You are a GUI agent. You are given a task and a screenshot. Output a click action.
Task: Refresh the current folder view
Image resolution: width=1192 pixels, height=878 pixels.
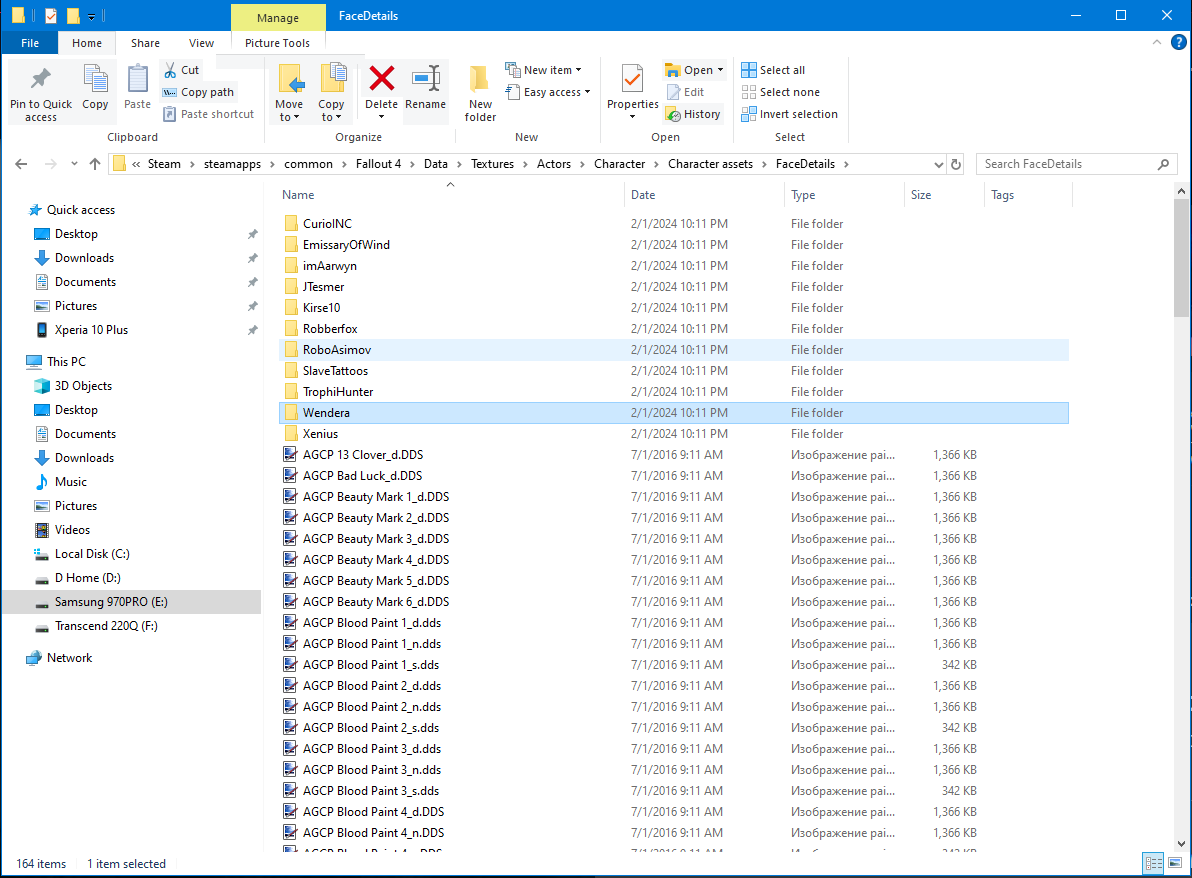coord(956,164)
